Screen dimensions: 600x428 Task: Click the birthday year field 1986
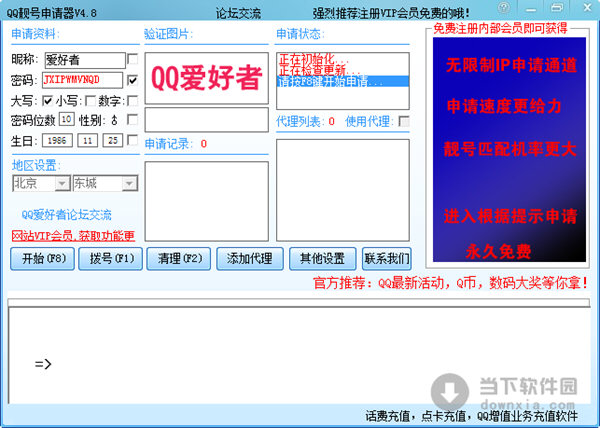coord(57,140)
